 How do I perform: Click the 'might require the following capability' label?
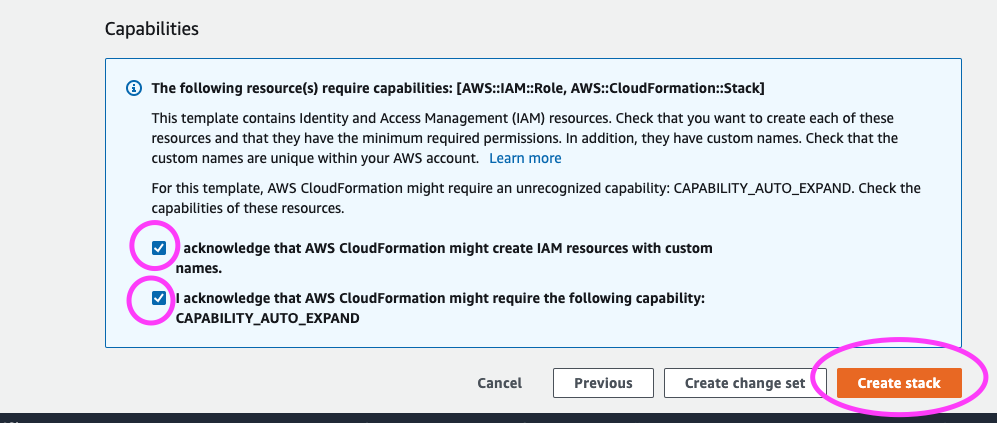(x=440, y=298)
